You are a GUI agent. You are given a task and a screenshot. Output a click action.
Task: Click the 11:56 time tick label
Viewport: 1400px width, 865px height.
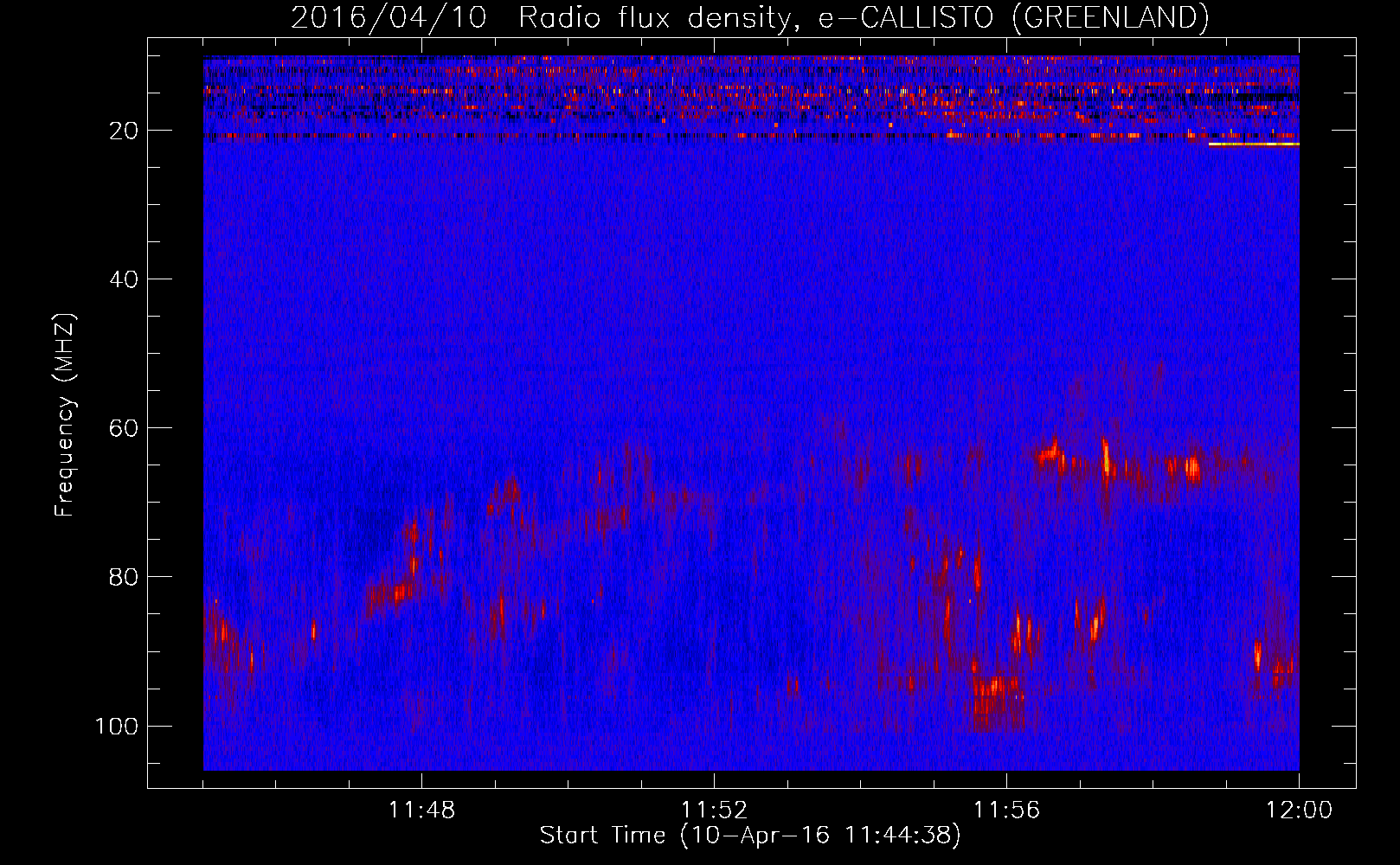(x=1006, y=811)
